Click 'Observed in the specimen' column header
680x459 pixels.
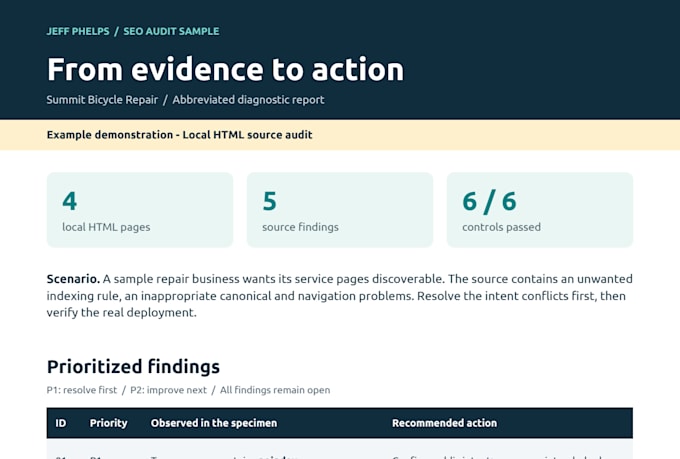[x=214, y=423]
